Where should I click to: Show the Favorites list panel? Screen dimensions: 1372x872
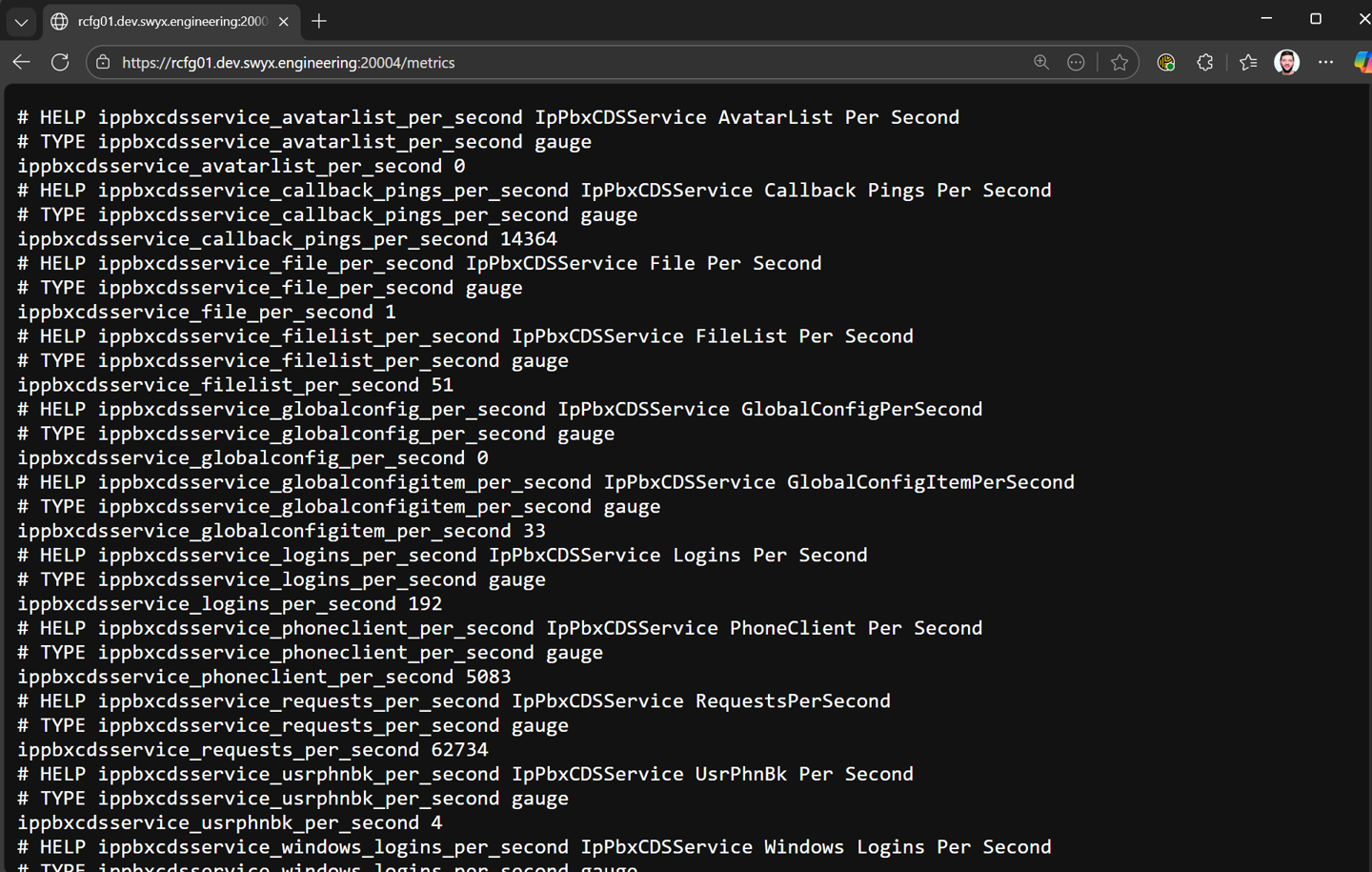1248,63
